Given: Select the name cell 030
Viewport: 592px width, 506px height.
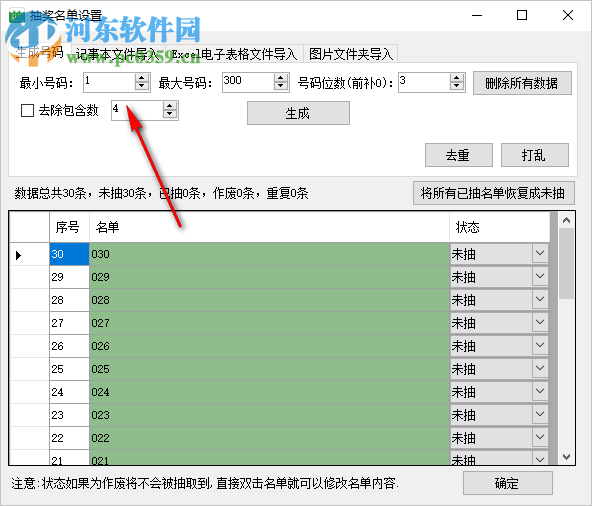Looking at the screenshot, I should (269, 254).
